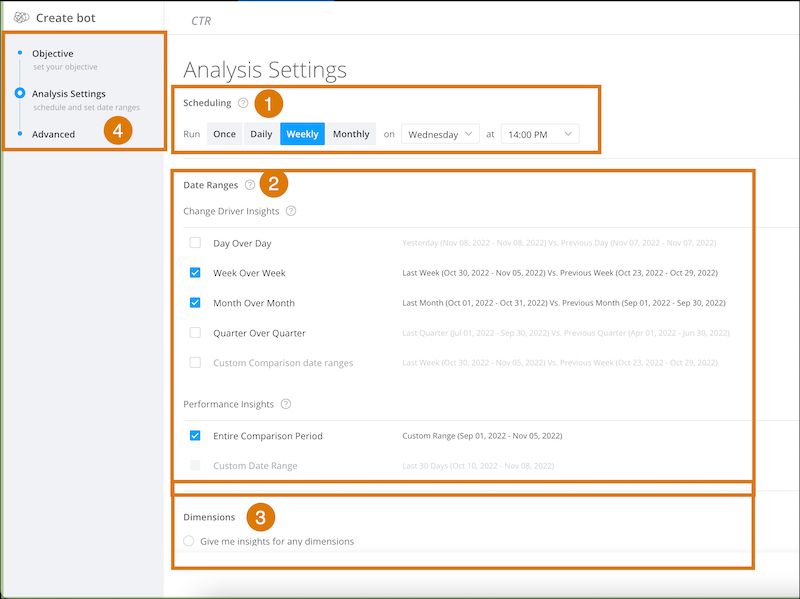The width and height of the screenshot is (800, 599).
Task: Show help for Change Driver Insights
Action: (x=291, y=211)
